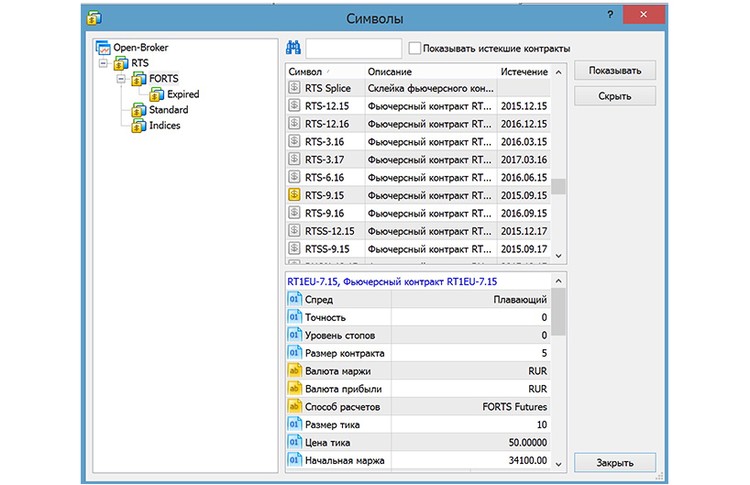Click the RTS folder icon in tree

click(x=121, y=63)
